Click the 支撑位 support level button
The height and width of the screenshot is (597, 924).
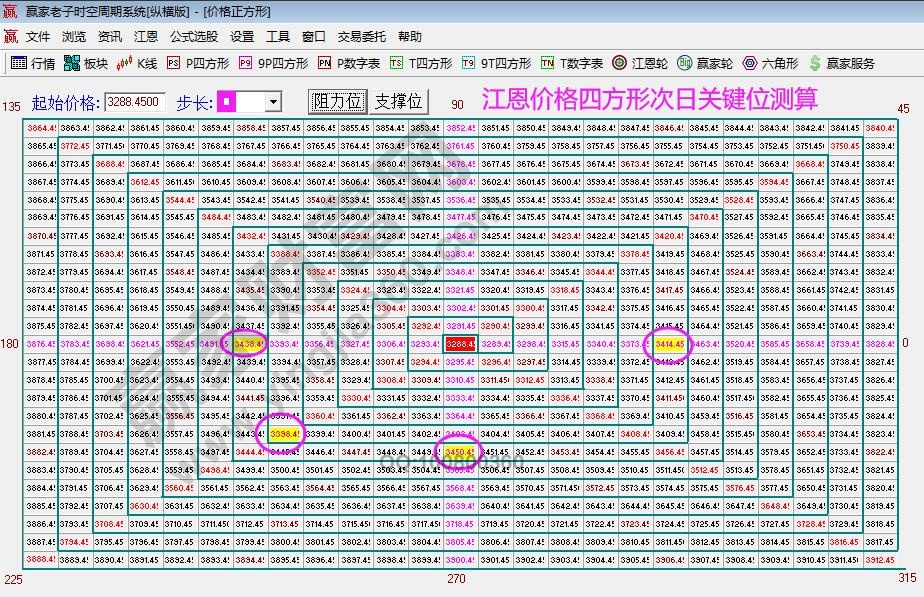pos(399,101)
